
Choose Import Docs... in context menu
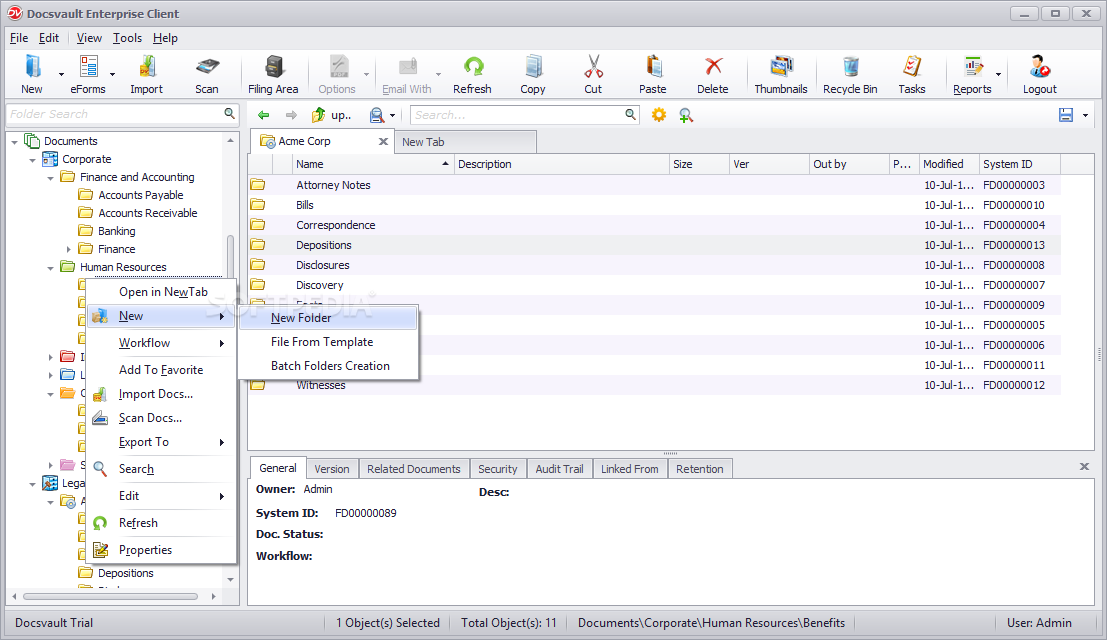[161, 394]
